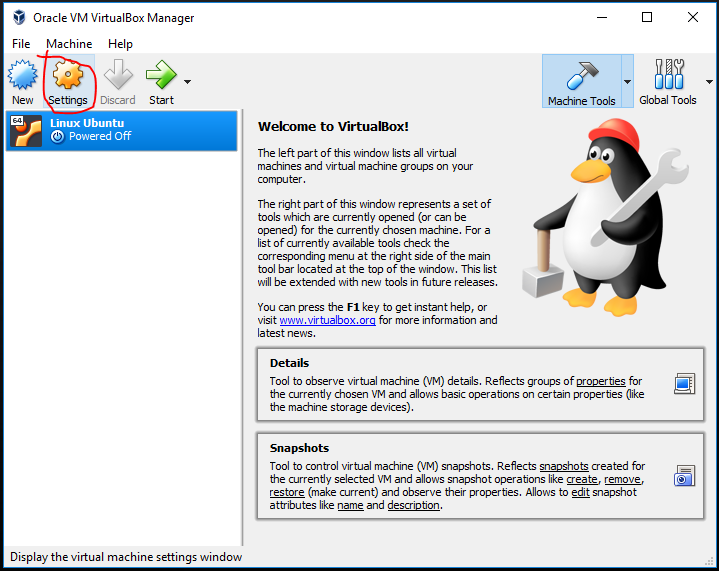Click the window resize grip corner
Image resolution: width=719 pixels, height=571 pixels.
(709, 562)
